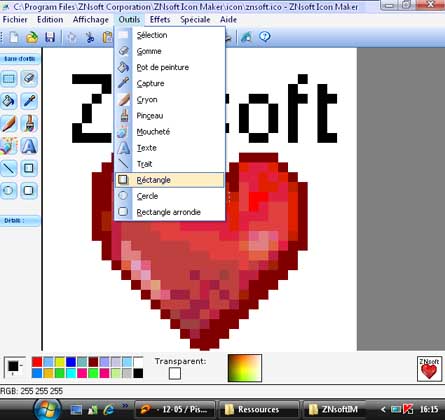The height and width of the screenshot is (420, 445).
Task: Open the Affichage menu
Action: pos(91,20)
